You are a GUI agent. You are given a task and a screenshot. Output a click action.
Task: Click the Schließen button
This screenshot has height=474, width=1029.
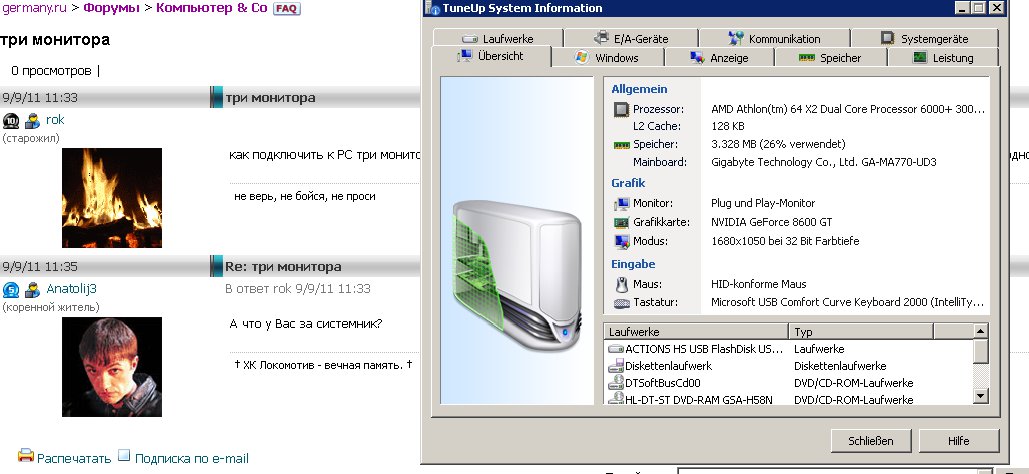tap(870, 440)
